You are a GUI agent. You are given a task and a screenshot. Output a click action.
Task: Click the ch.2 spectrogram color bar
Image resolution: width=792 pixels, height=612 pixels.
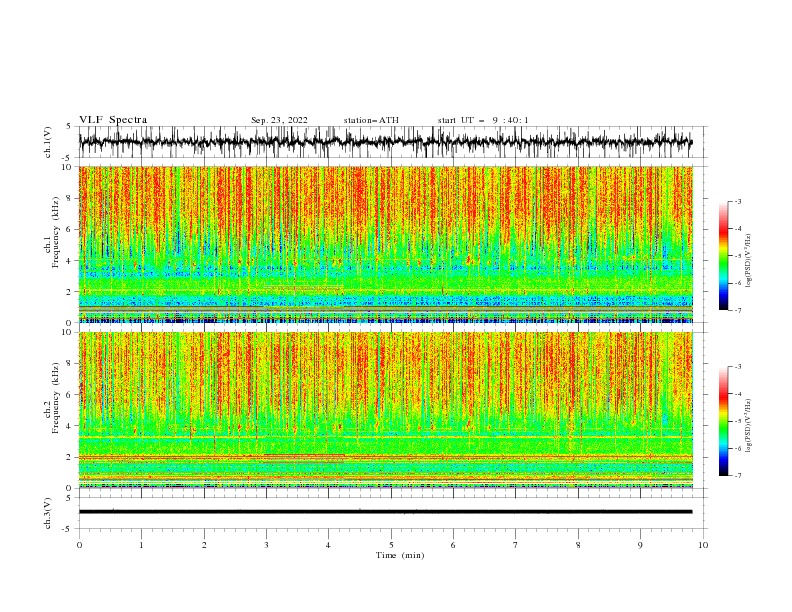pos(723,421)
